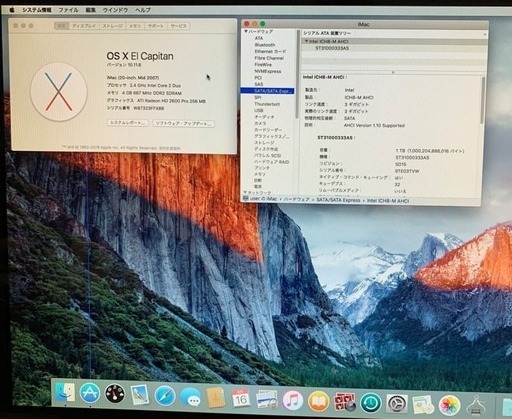
Task: Click the システムレポート... button
Action: click(x=128, y=123)
